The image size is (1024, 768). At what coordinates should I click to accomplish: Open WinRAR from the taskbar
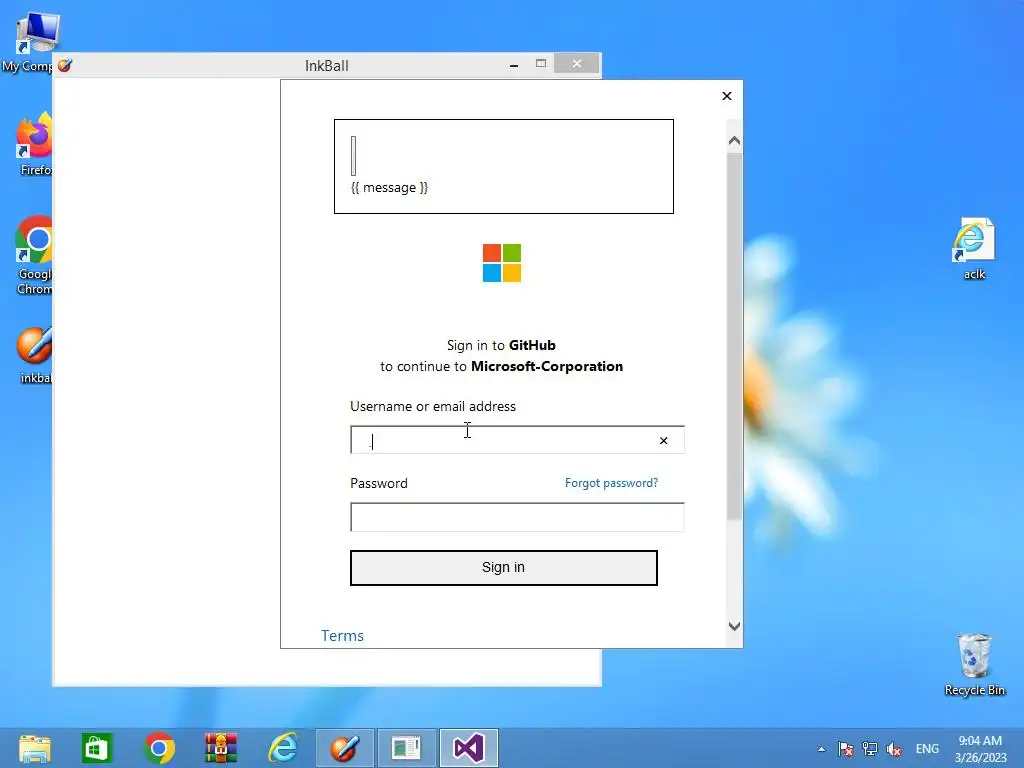221,748
